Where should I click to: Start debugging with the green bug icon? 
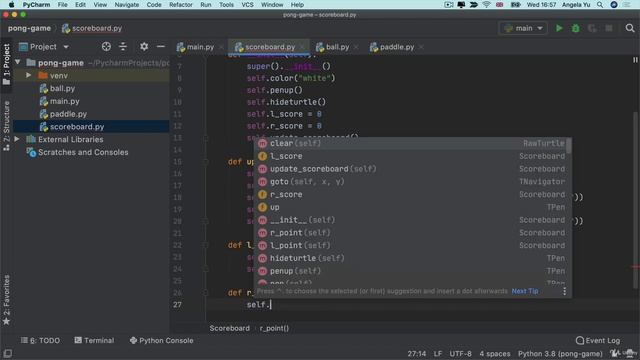(576, 28)
